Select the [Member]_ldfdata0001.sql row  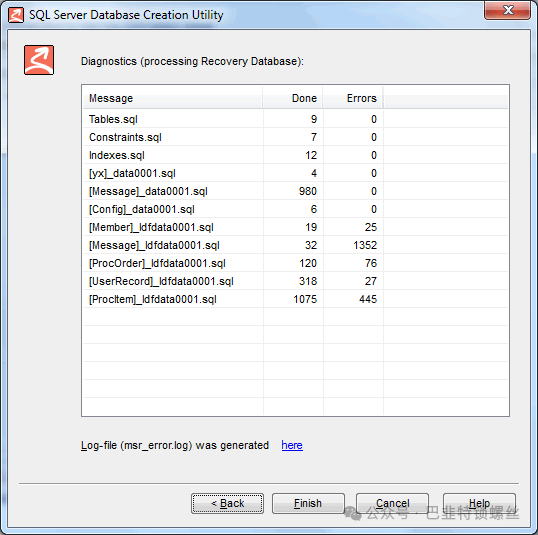click(x=295, y=227)
